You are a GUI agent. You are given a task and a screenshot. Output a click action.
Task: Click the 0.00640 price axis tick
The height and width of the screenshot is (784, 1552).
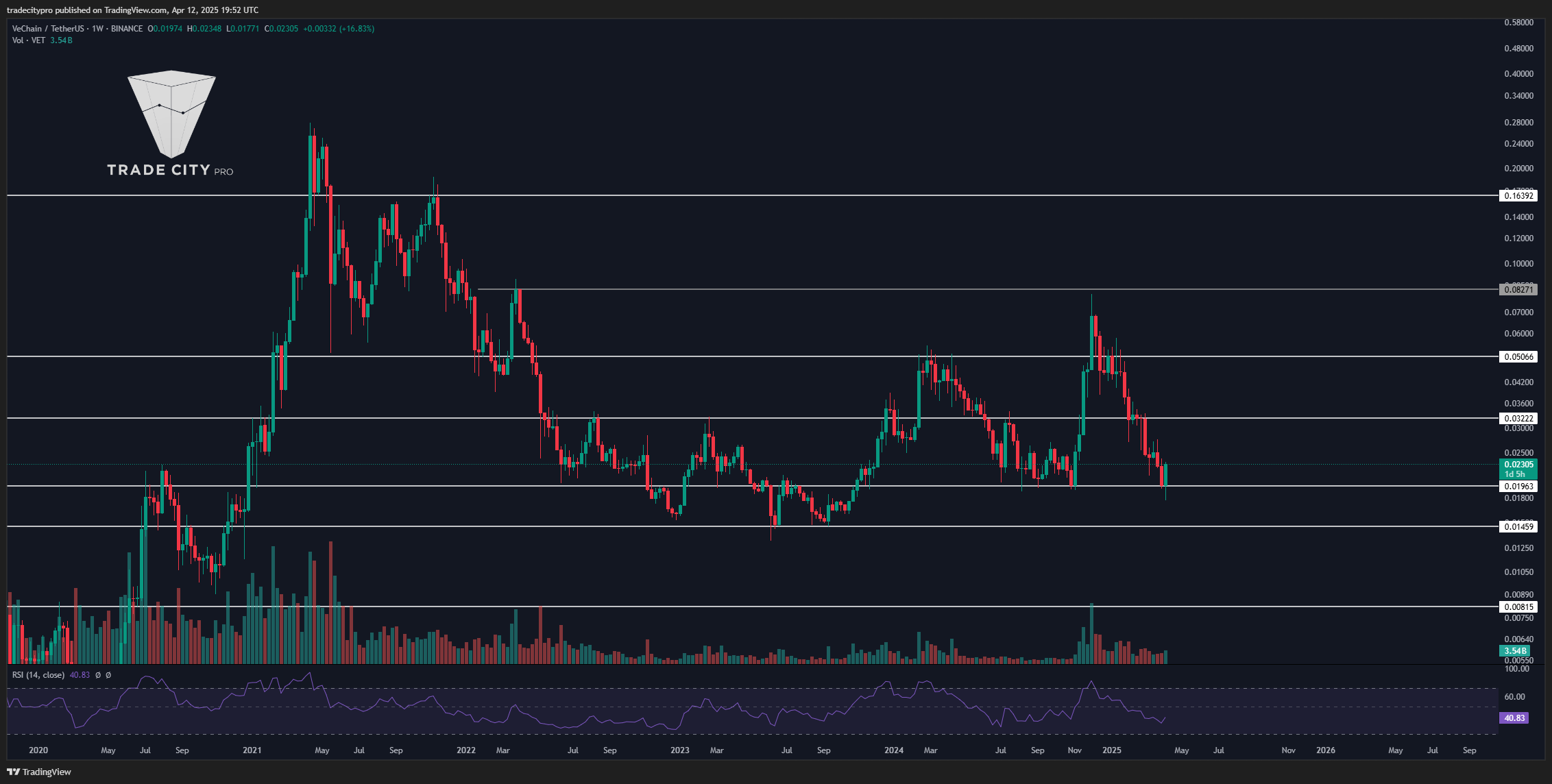click(x=1518, y=639)
